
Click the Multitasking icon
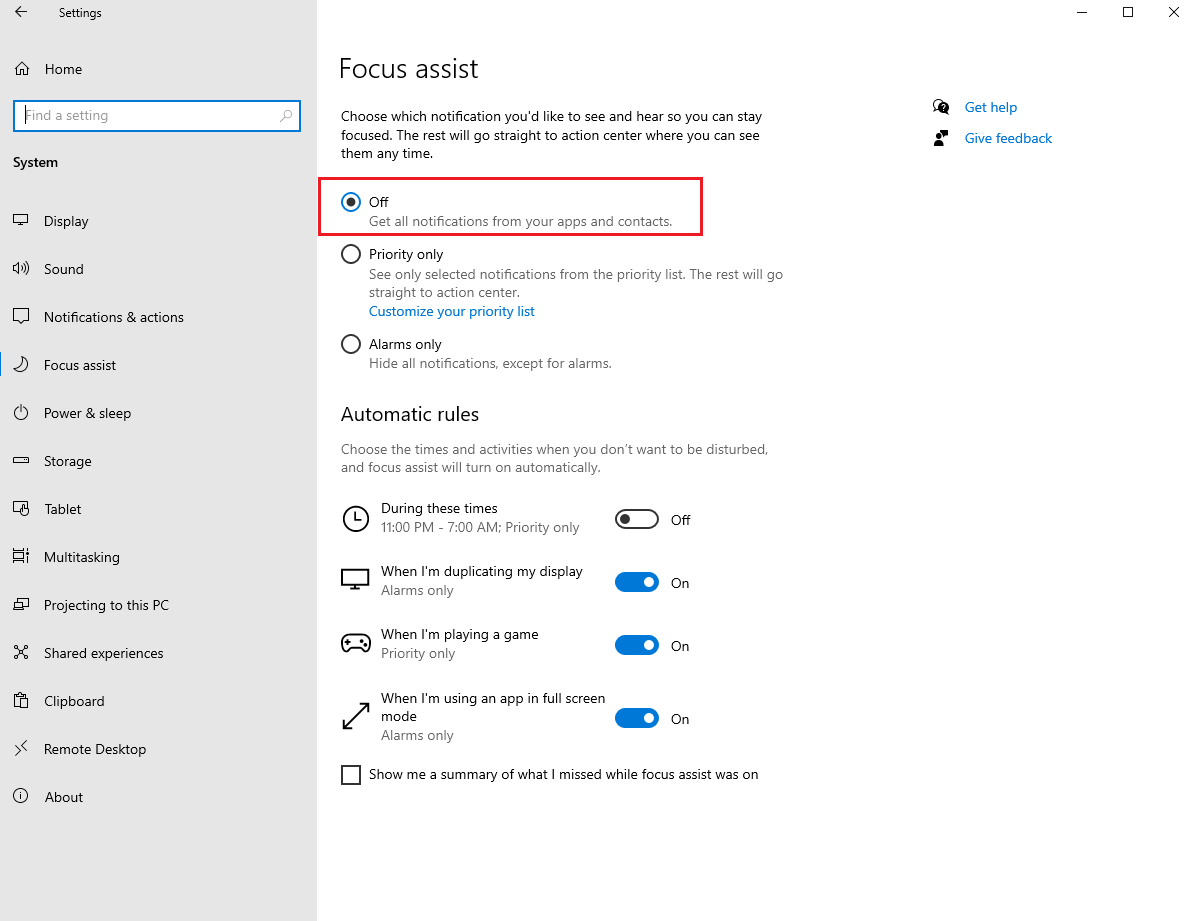pos(21,556)
